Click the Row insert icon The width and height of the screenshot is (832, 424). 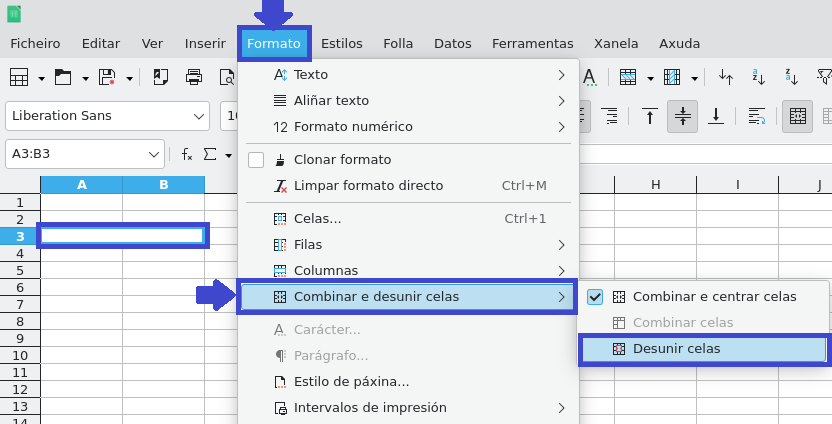628,77
